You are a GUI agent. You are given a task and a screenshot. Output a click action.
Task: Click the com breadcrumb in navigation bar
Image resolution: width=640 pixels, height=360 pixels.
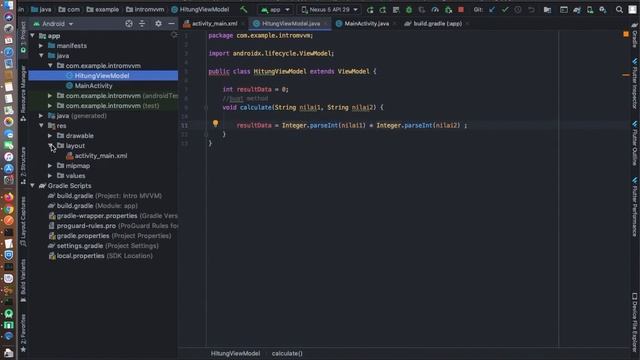tap(69, 9)
